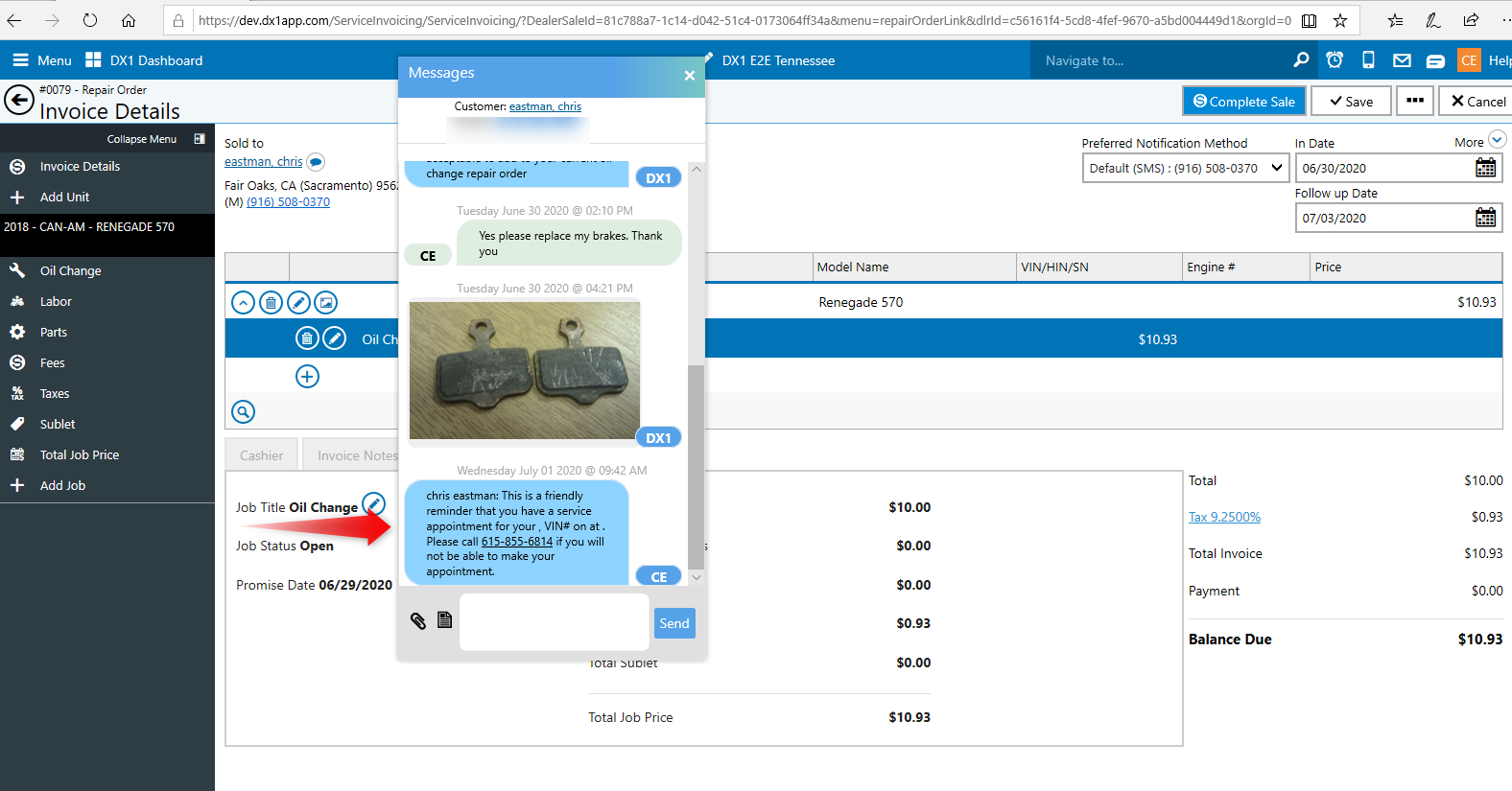The image size is (1512, 791).
Task: Edit the Oil Change job row pencil
Action: (335, 338)
